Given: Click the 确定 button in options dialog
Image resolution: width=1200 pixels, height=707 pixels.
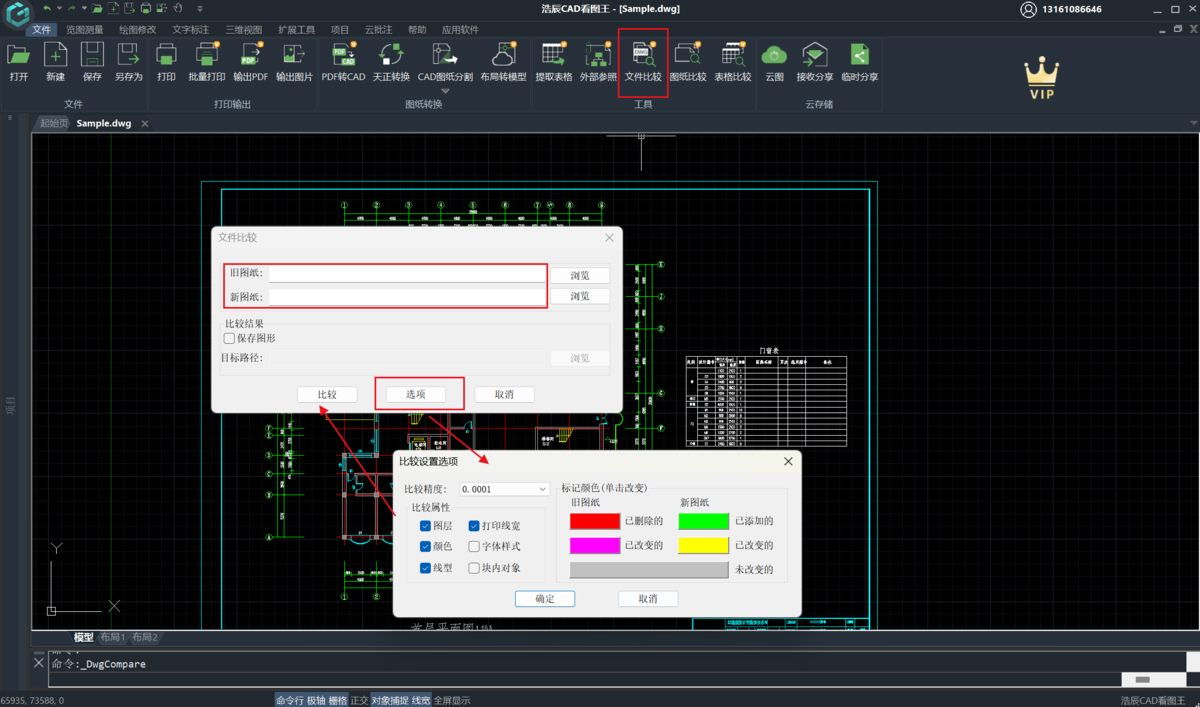Looking at the screenshot, I should click(545, 599).
